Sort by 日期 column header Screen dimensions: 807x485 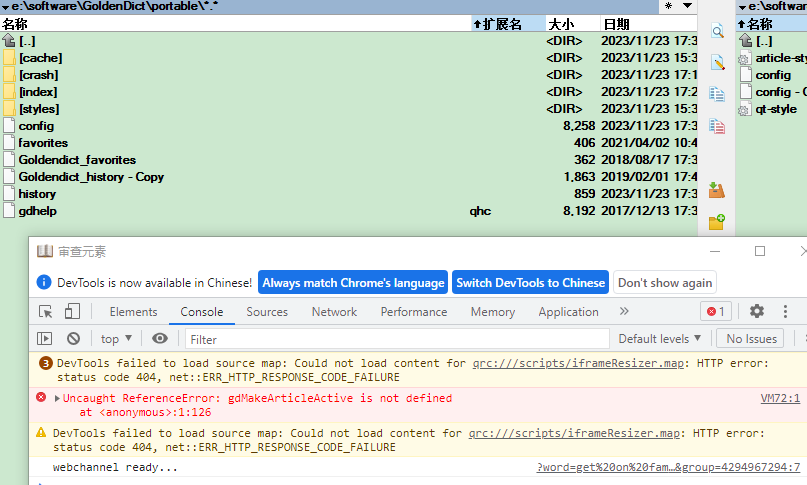click(648, 24)
